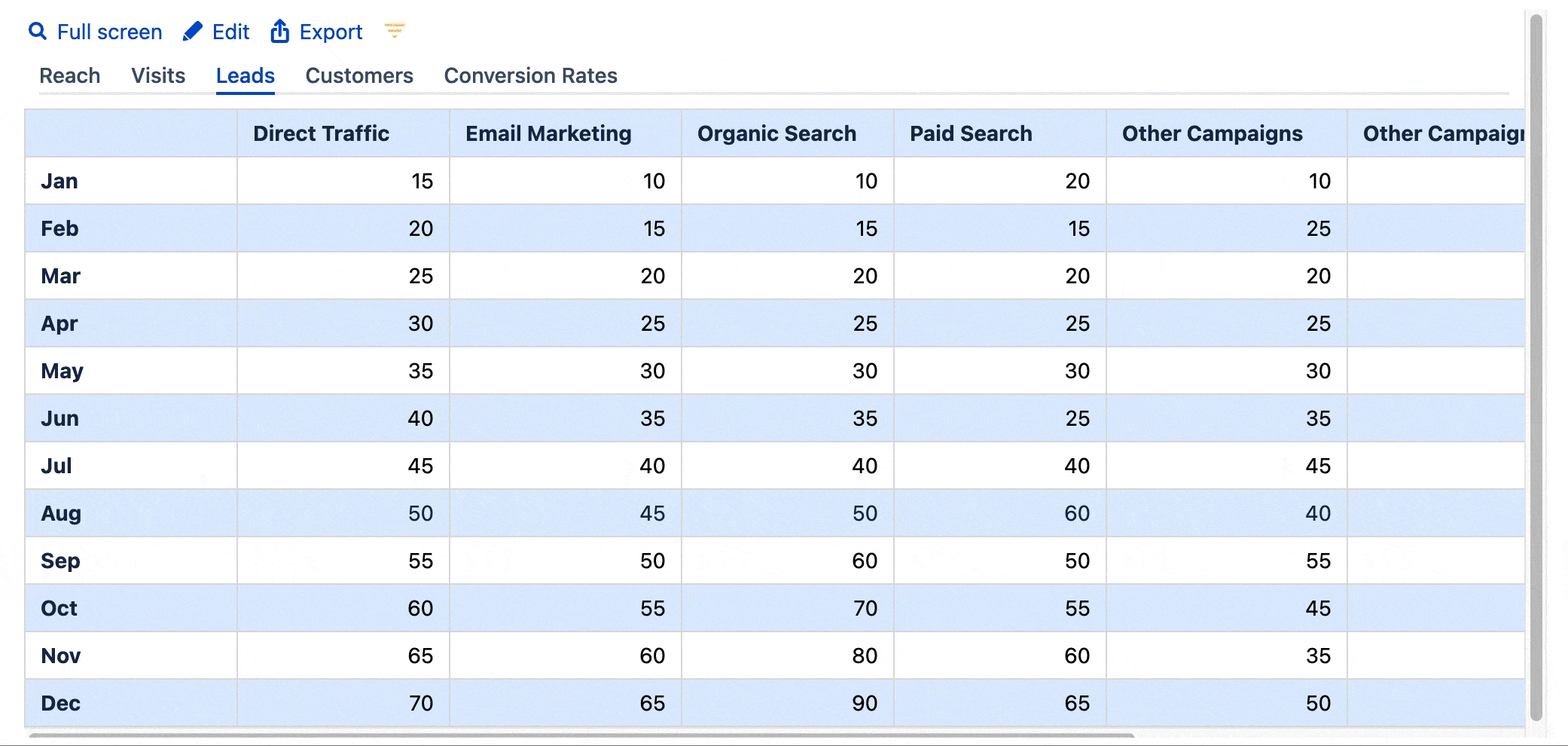The width and height of the screenshot is (1568, 746).
Task: Open the Reach tab
Action: tap(69, 76)
